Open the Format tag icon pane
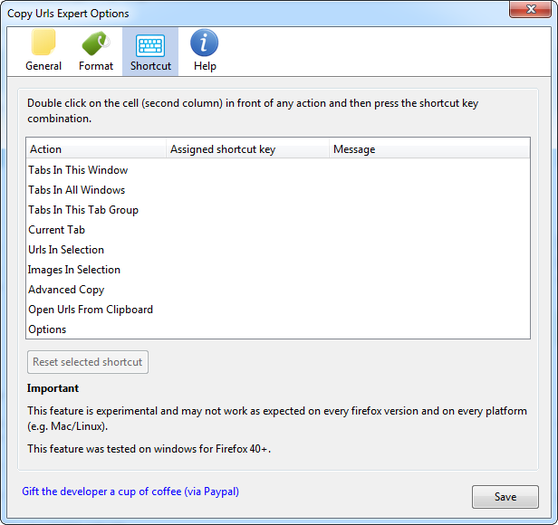This screenshot has height=525, width=558. [x=96, y=51]
